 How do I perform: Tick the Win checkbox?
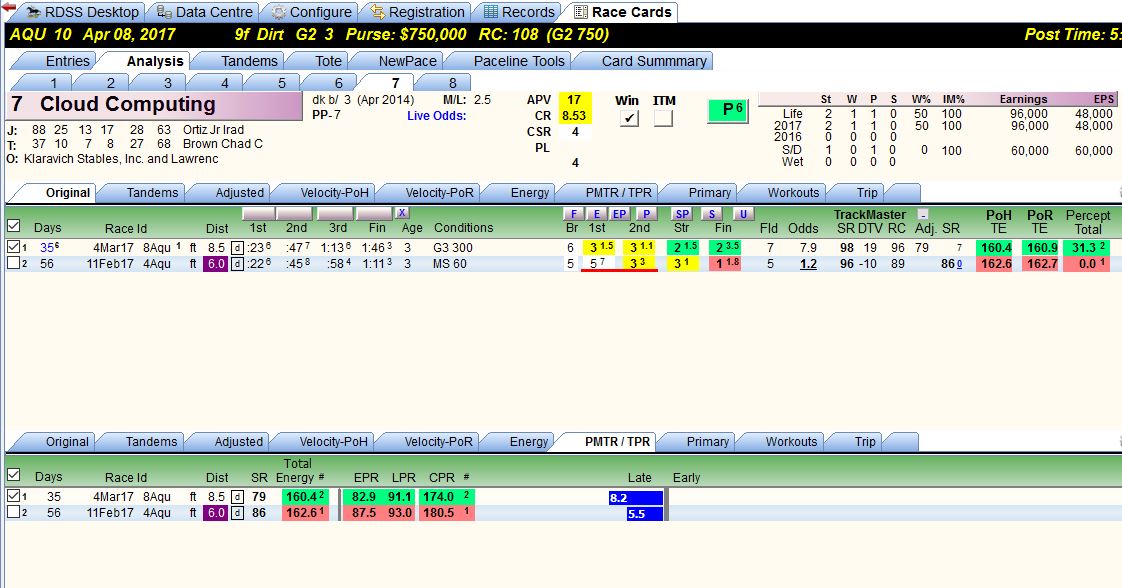coord(629,118)
